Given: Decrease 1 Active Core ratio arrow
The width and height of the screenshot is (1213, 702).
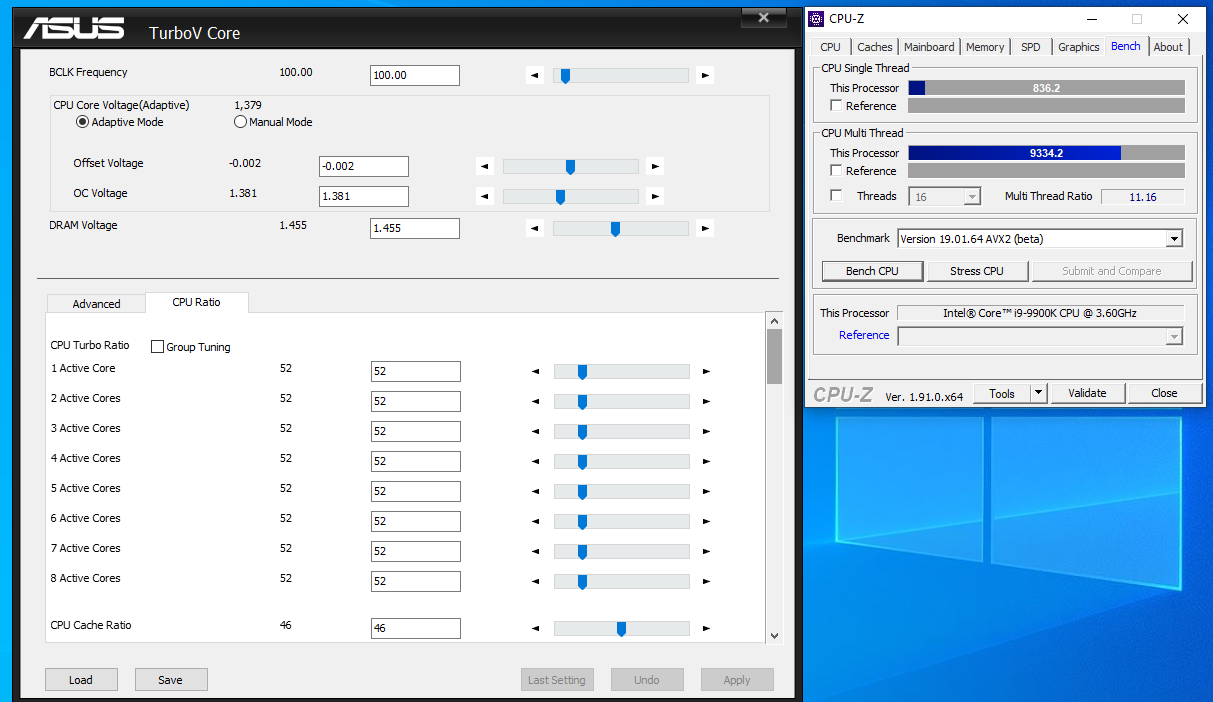Looking at the screenshot, I should pos(536,371).
